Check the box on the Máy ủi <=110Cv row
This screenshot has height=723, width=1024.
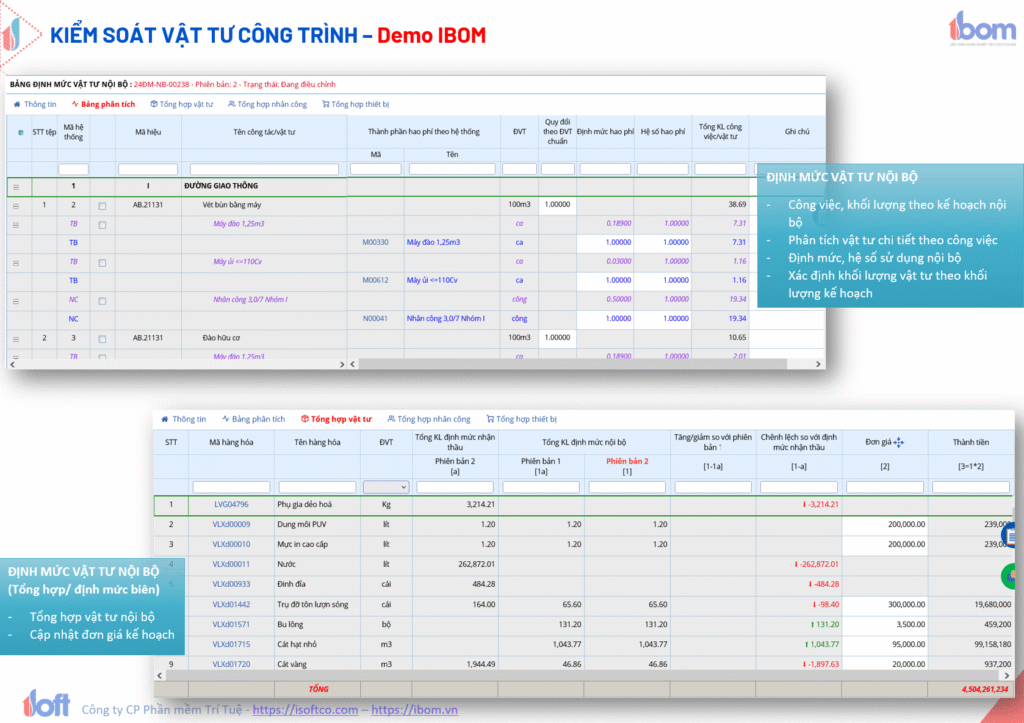[102, 262]
